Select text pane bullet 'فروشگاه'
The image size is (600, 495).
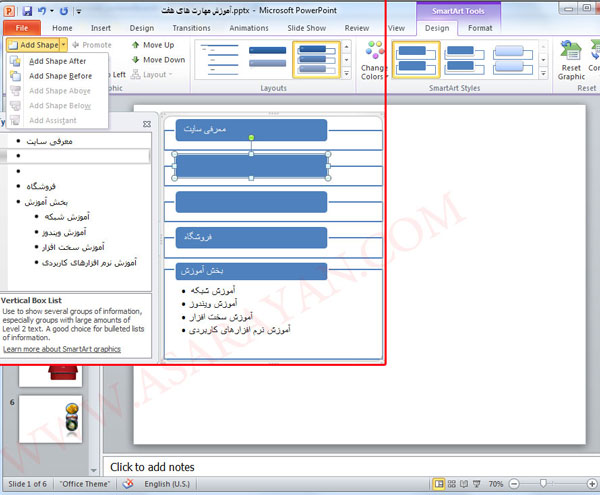(41, 186)
